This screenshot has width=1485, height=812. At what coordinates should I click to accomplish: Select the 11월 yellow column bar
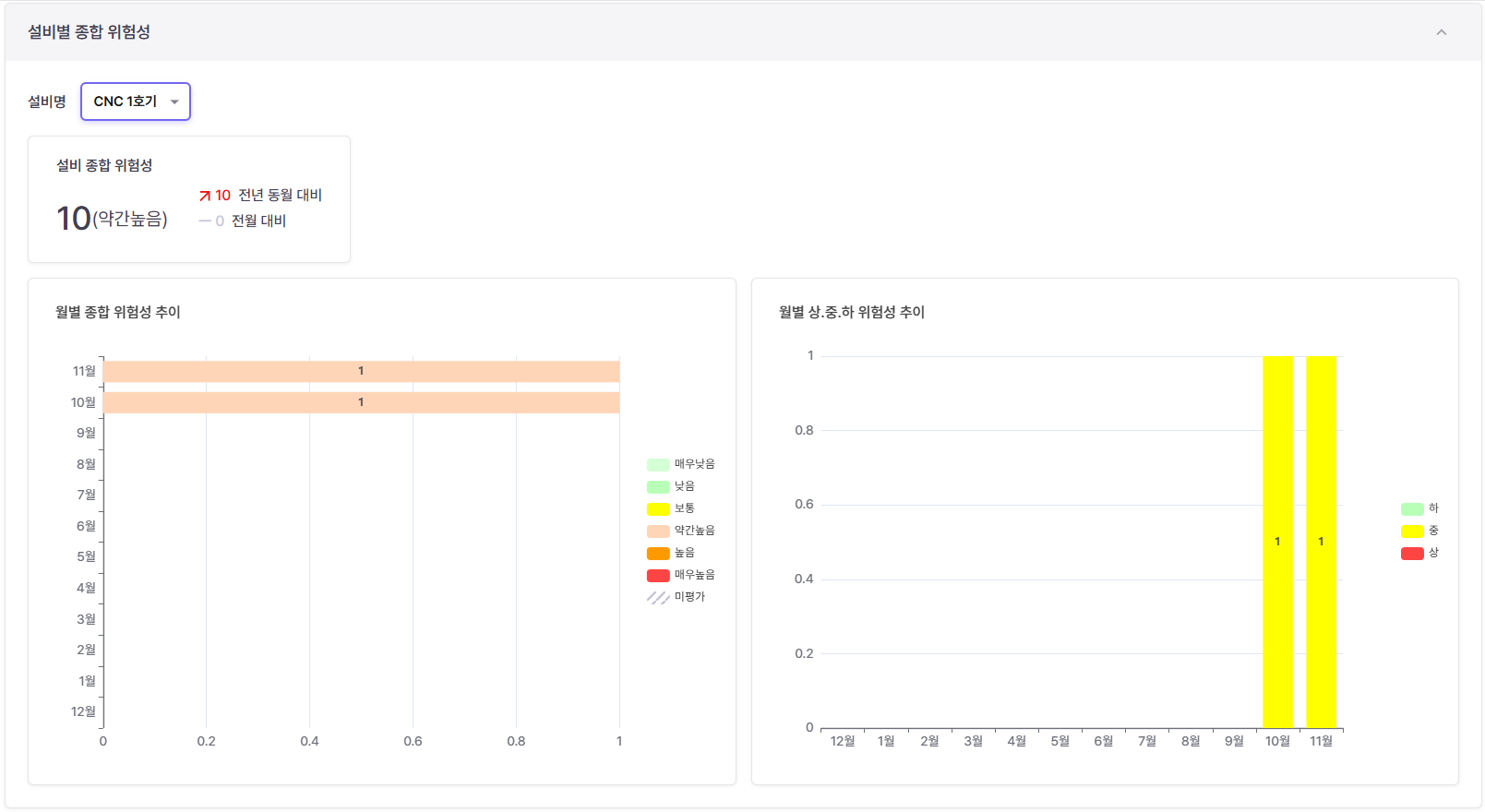coord(1321,542)
